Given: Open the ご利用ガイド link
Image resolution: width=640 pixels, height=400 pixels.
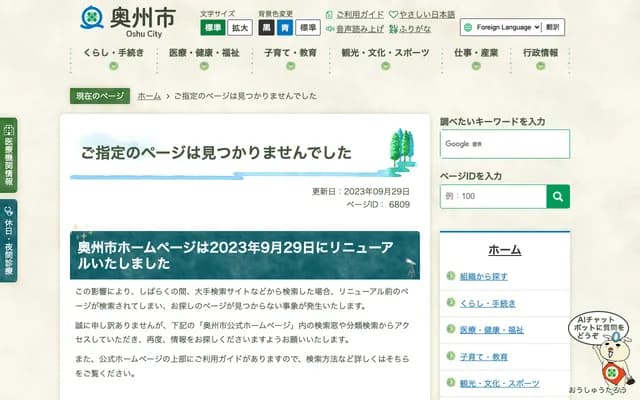Looking at the screenshot, I should point(360,15).
